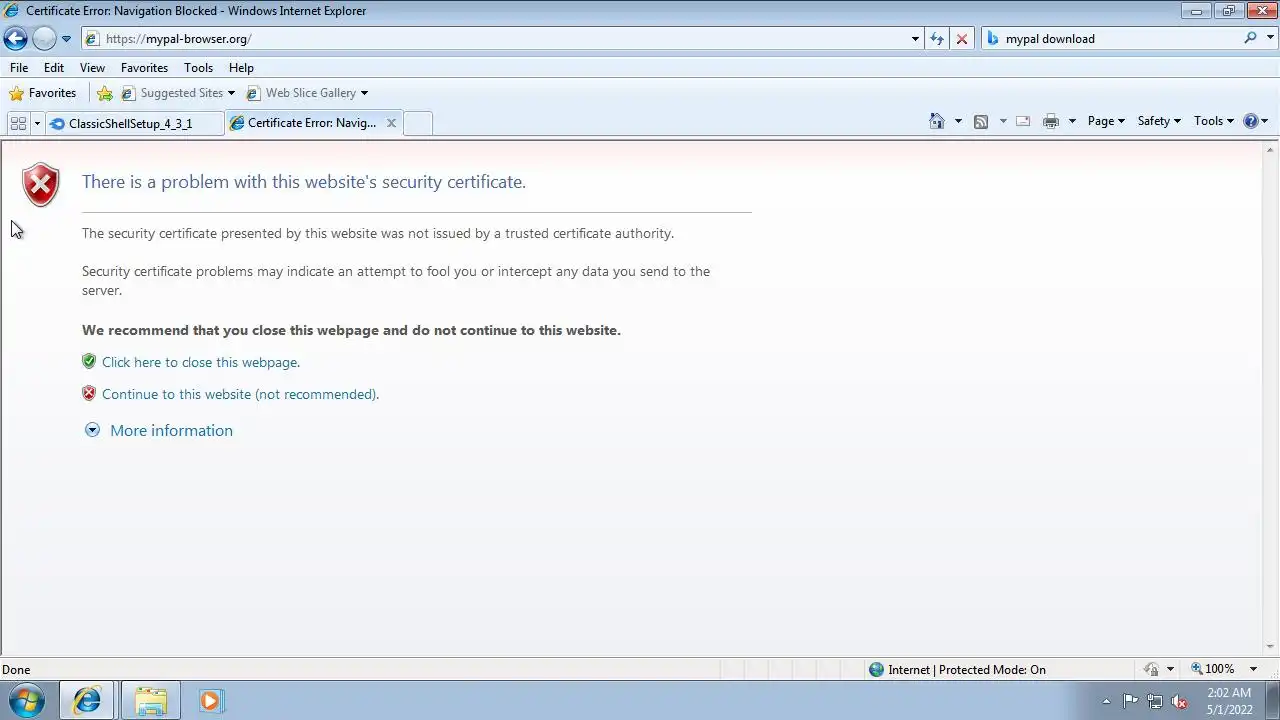Screen dimensions: 1280x720
Task: Click the page scrollbar down arrow
Action: point(1271,647)
